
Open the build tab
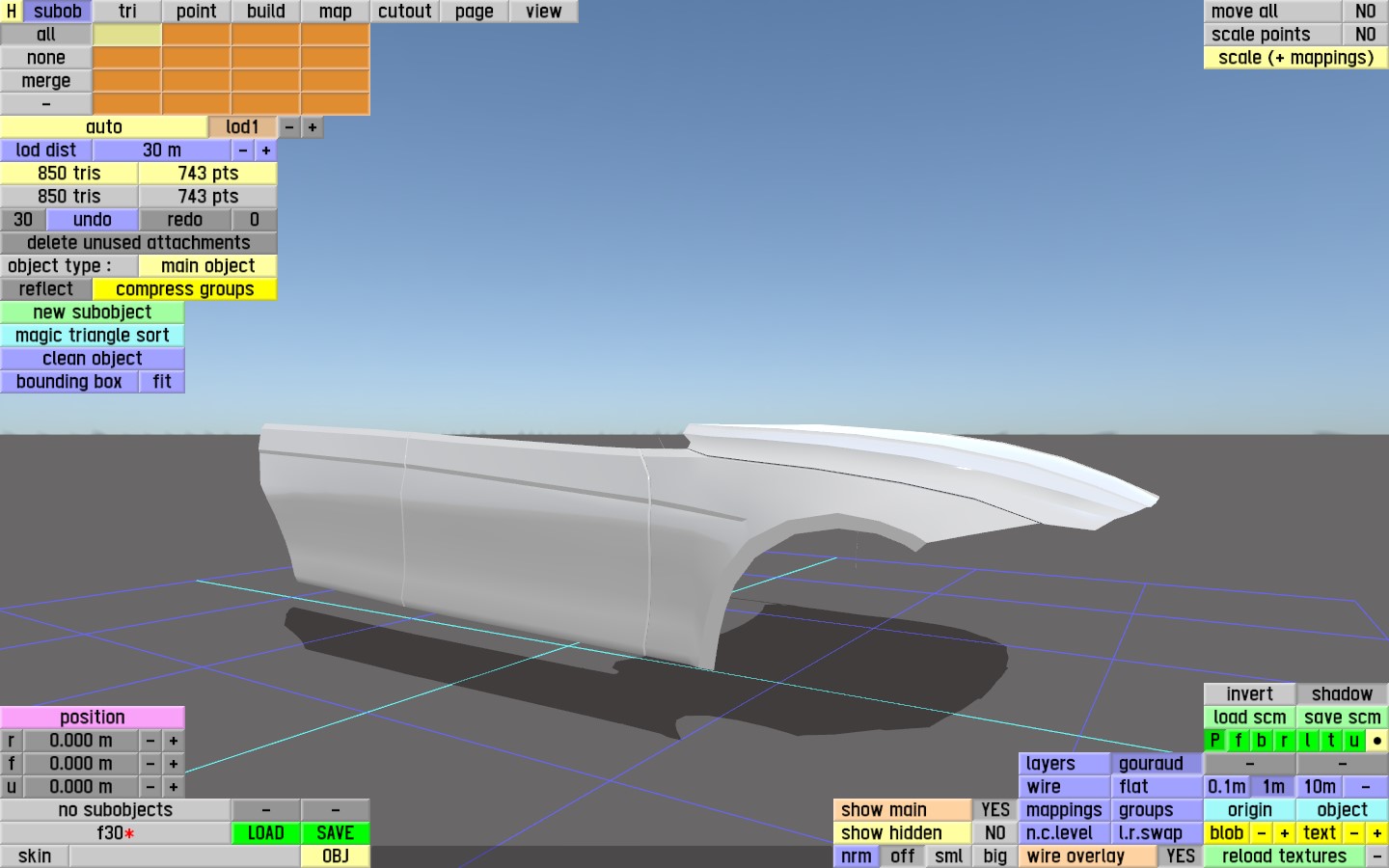point(265,12)
